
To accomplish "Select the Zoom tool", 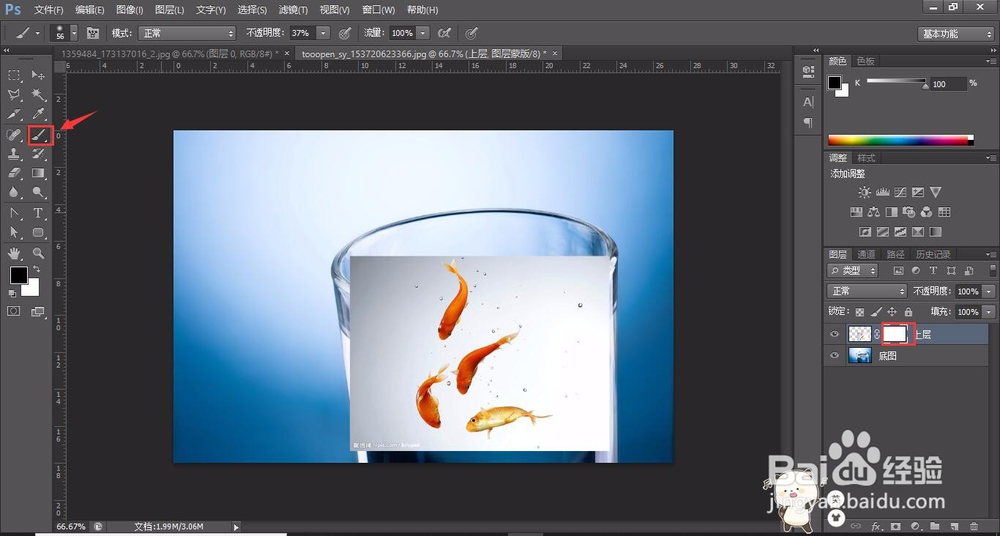I will click(38, 253).
